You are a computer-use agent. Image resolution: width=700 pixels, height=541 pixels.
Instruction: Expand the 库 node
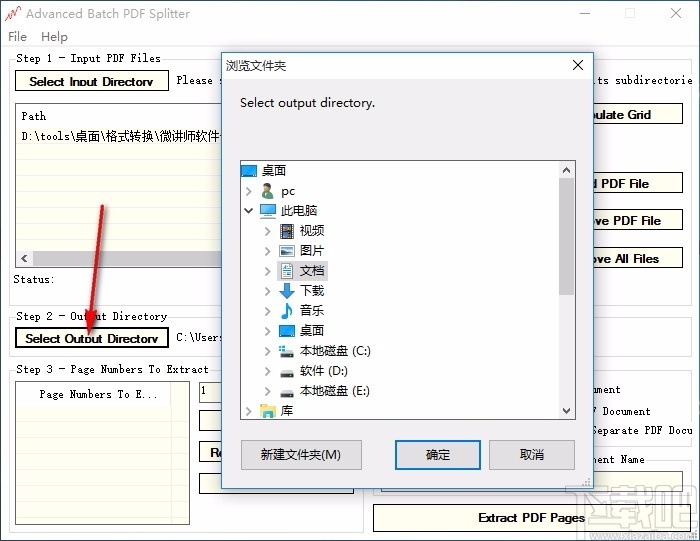coord(249,411)
